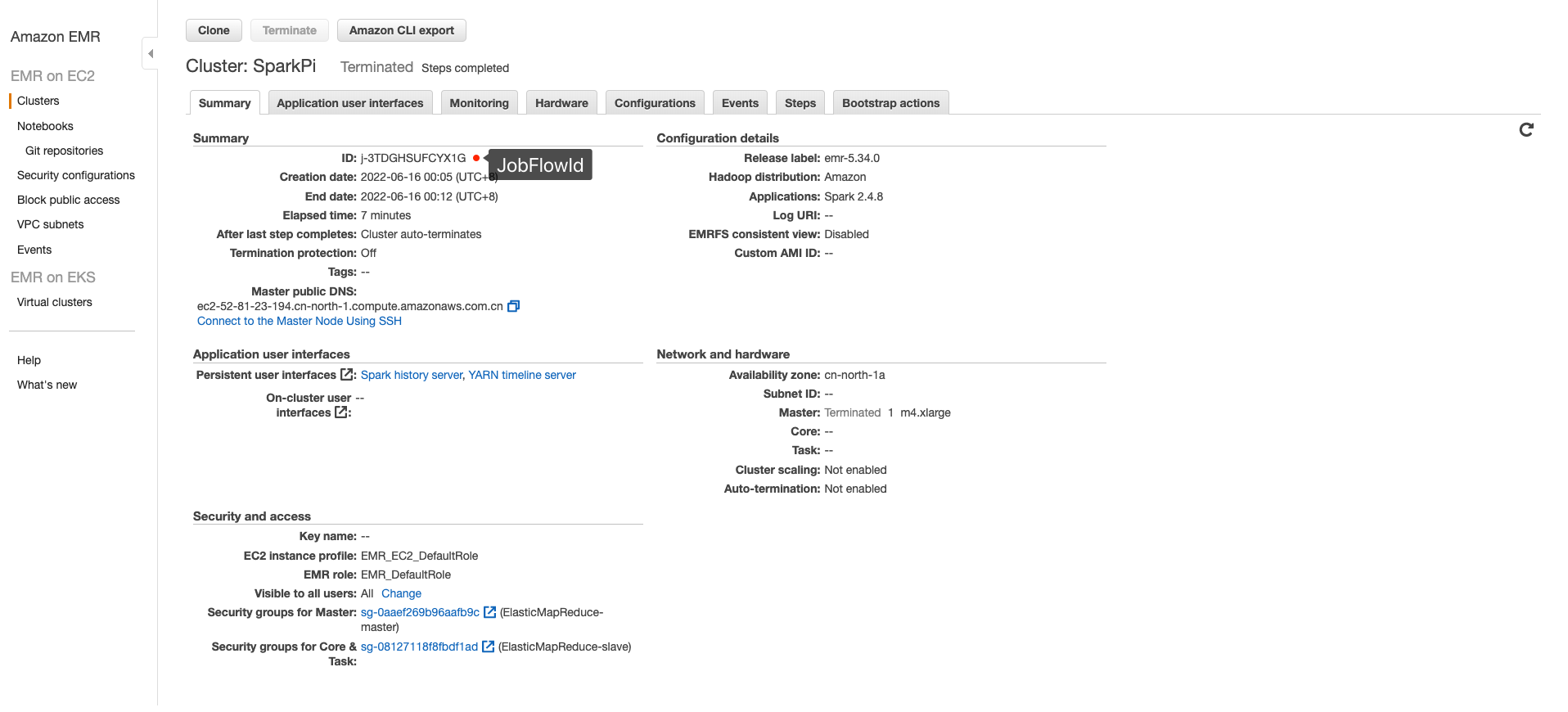Collapse the left navigation sidebar arrow

pyautogui.click(x=151, y=54)
